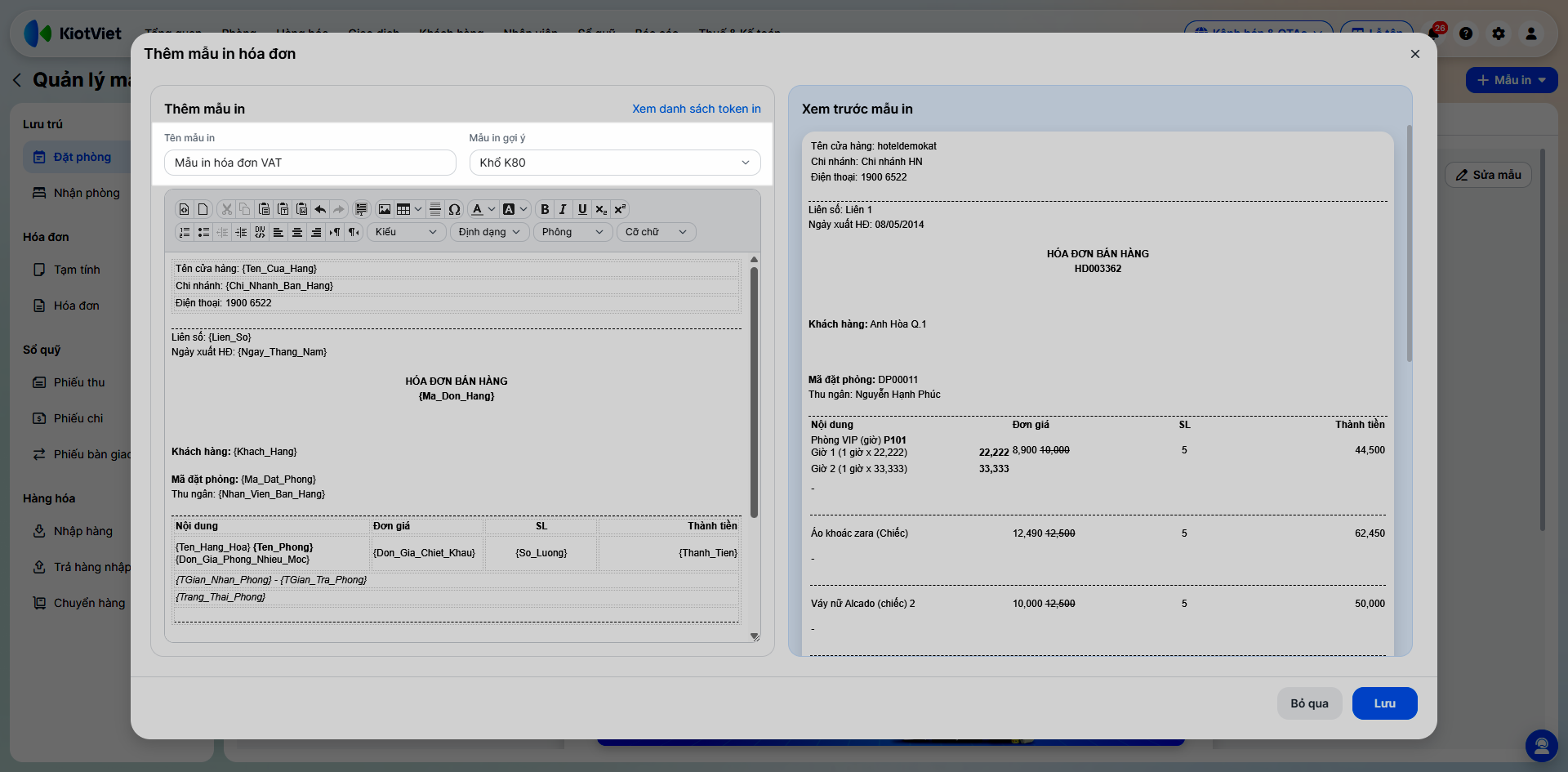Select Đặt phòng in the sidebar
The image size is (1568, 772).
click(78, 157)
